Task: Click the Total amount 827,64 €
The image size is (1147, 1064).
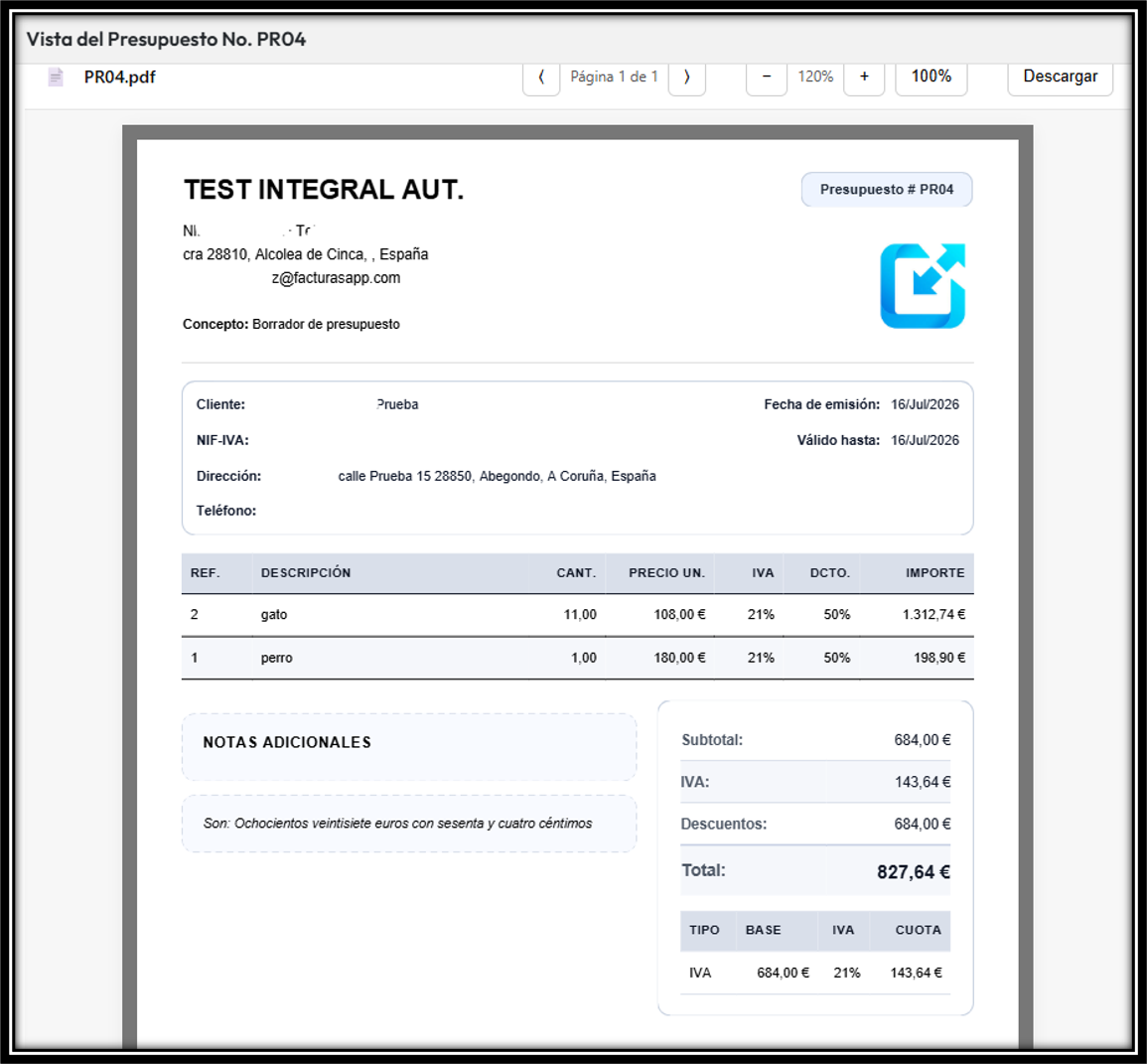Action: coord(913,872)
